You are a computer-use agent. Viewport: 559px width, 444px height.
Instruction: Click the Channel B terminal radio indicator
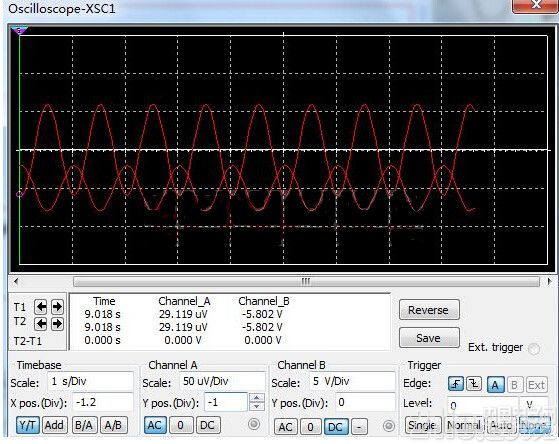(x=389, y=426)
